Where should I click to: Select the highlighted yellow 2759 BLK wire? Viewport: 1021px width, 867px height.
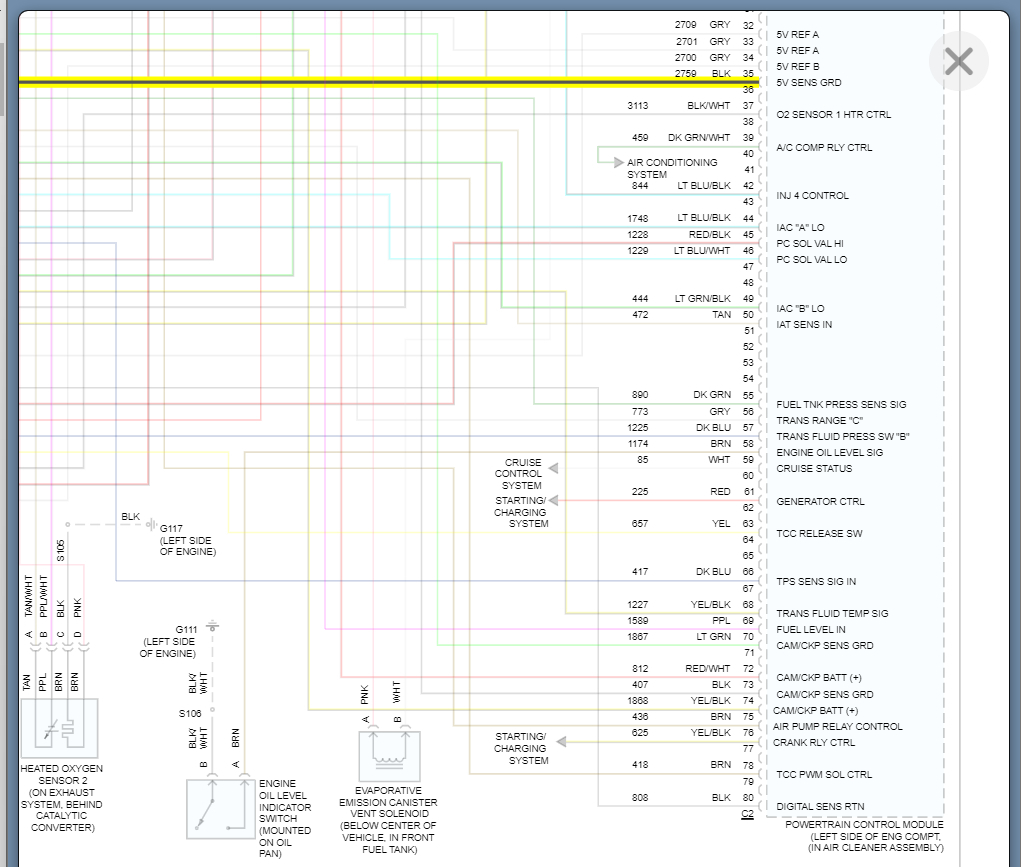pyautogui.click(x=391, y=82)
